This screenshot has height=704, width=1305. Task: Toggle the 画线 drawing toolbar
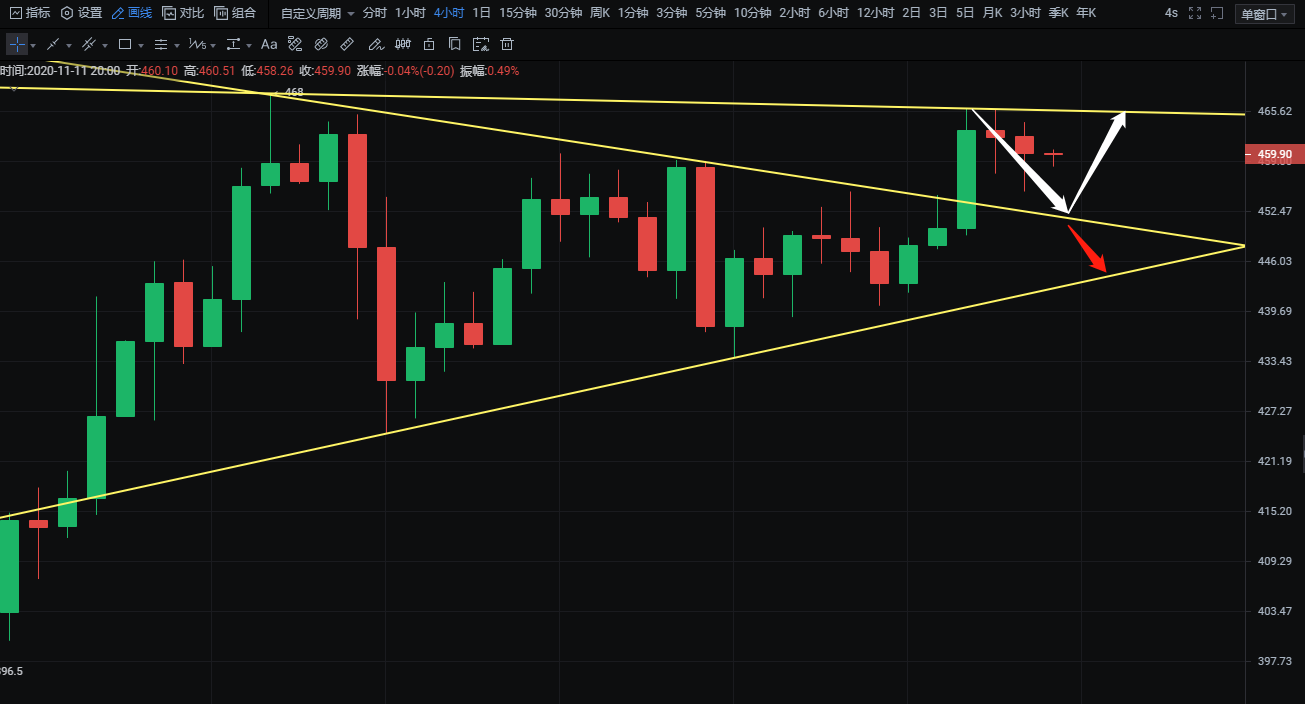coord(132,13)
